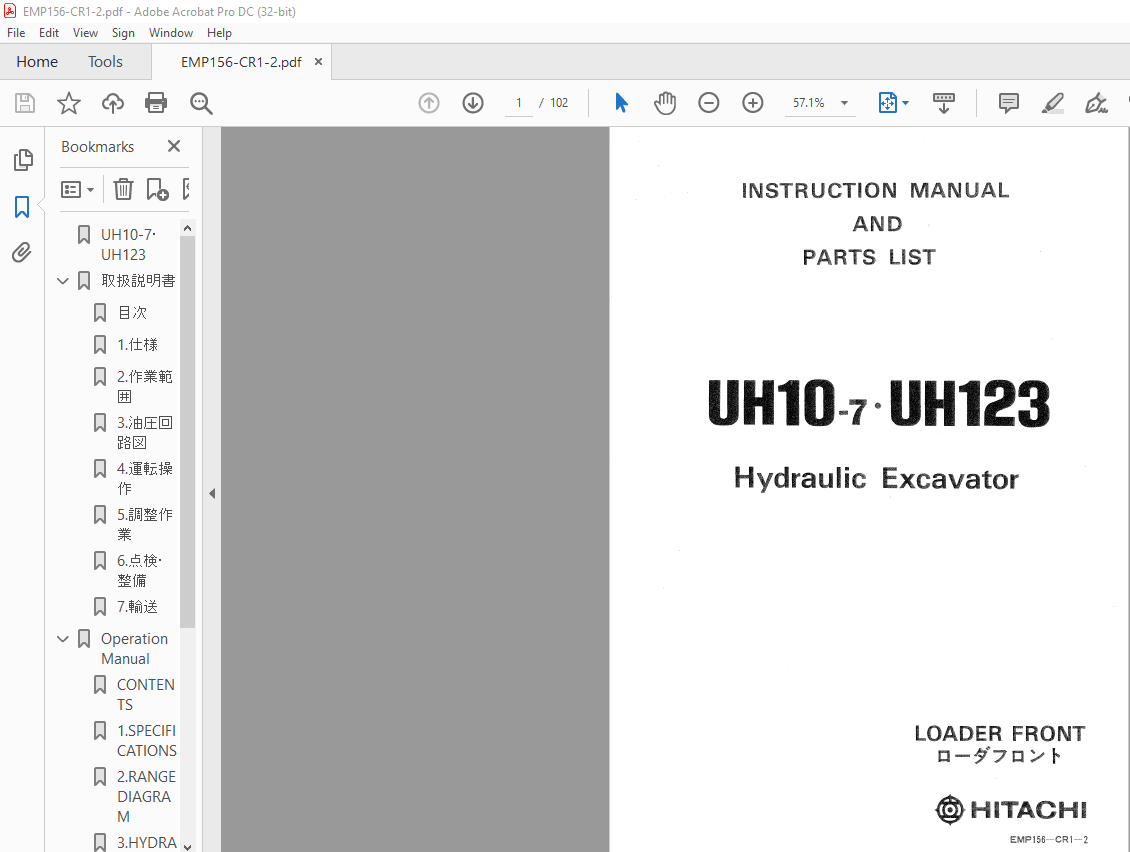
Task: Jump to the 7.輸送 bookmark
Action: point(137,607)
